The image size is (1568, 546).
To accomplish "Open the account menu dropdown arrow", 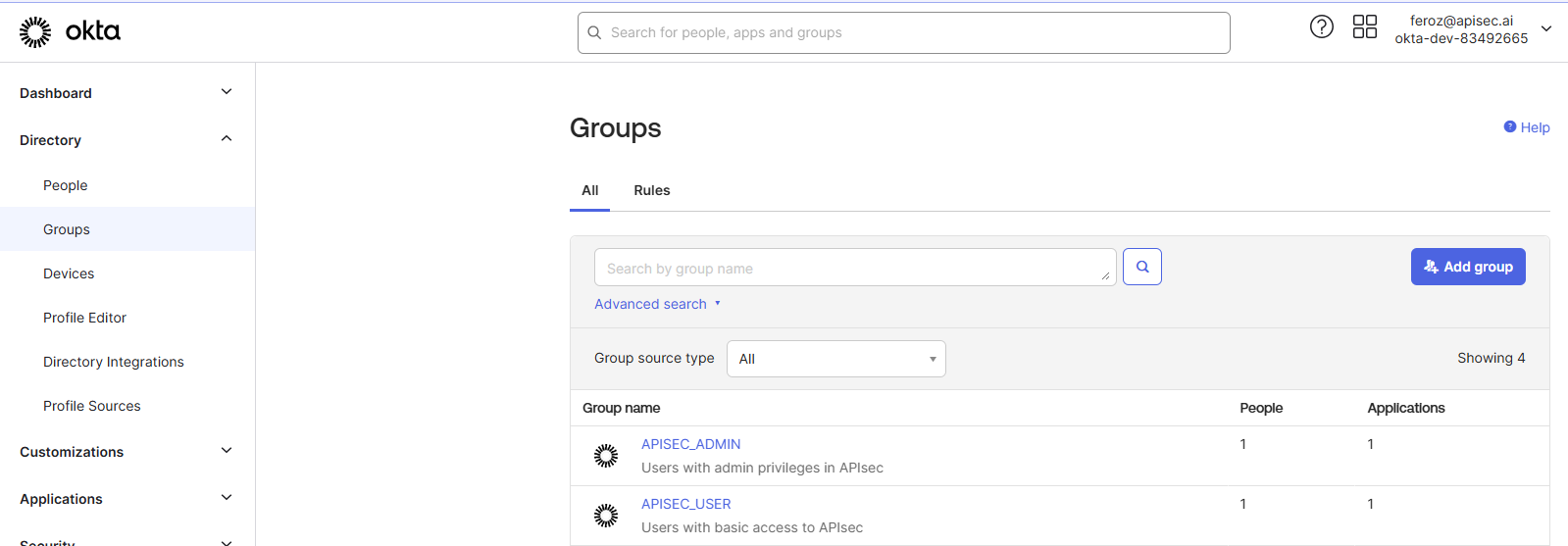I will pyautogui.click(x=1546, y=29).
